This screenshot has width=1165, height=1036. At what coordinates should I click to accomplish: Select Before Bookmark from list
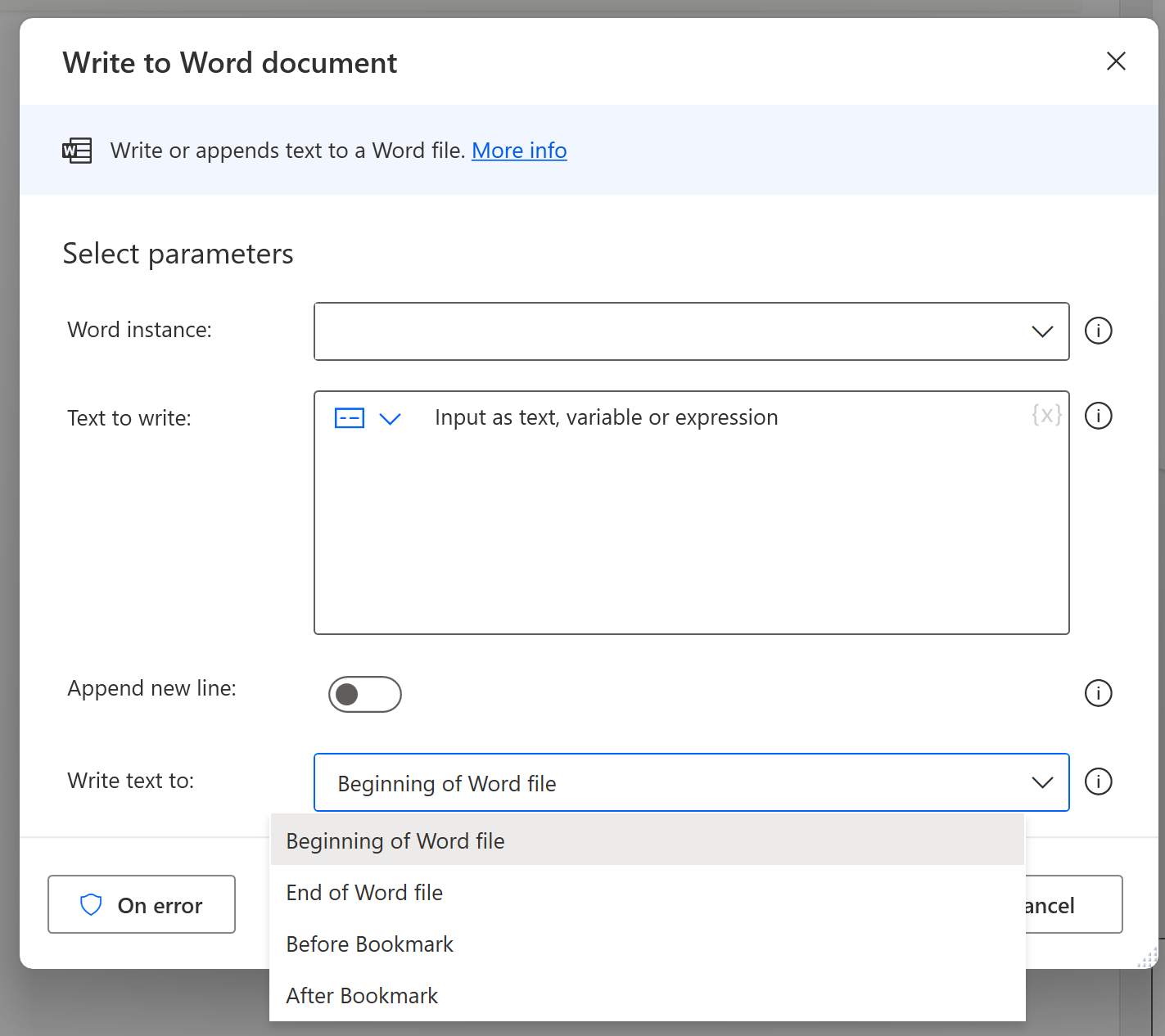pyautogui.click(x=369, y=944)
